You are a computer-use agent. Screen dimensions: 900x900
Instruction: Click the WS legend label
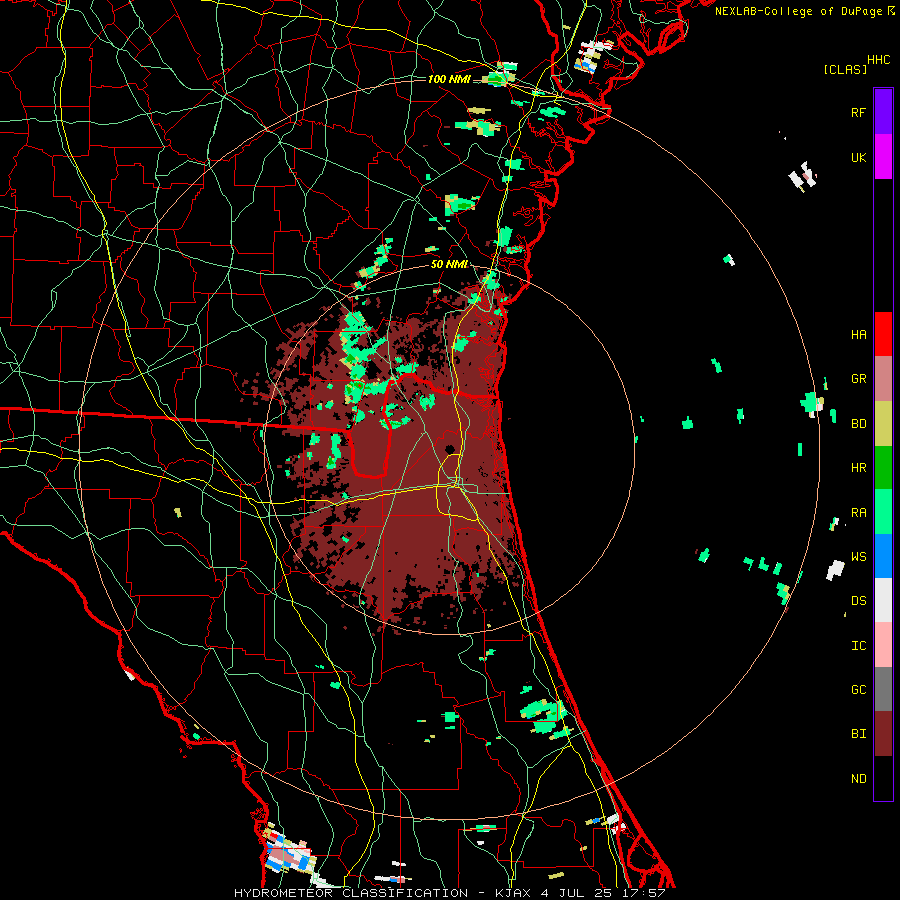coord(858,557)
